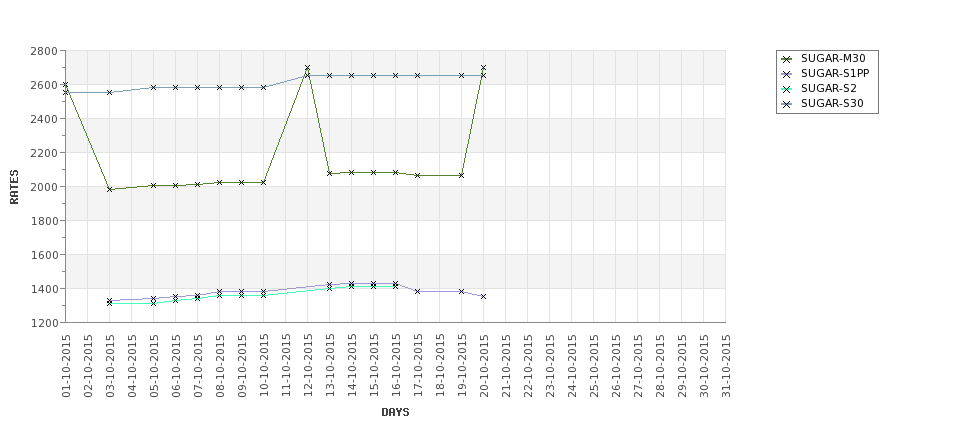The height and width of the screenshot is (429, 975).
Task: Click the 1800 y-axis tick label
Action: [44, 221]
